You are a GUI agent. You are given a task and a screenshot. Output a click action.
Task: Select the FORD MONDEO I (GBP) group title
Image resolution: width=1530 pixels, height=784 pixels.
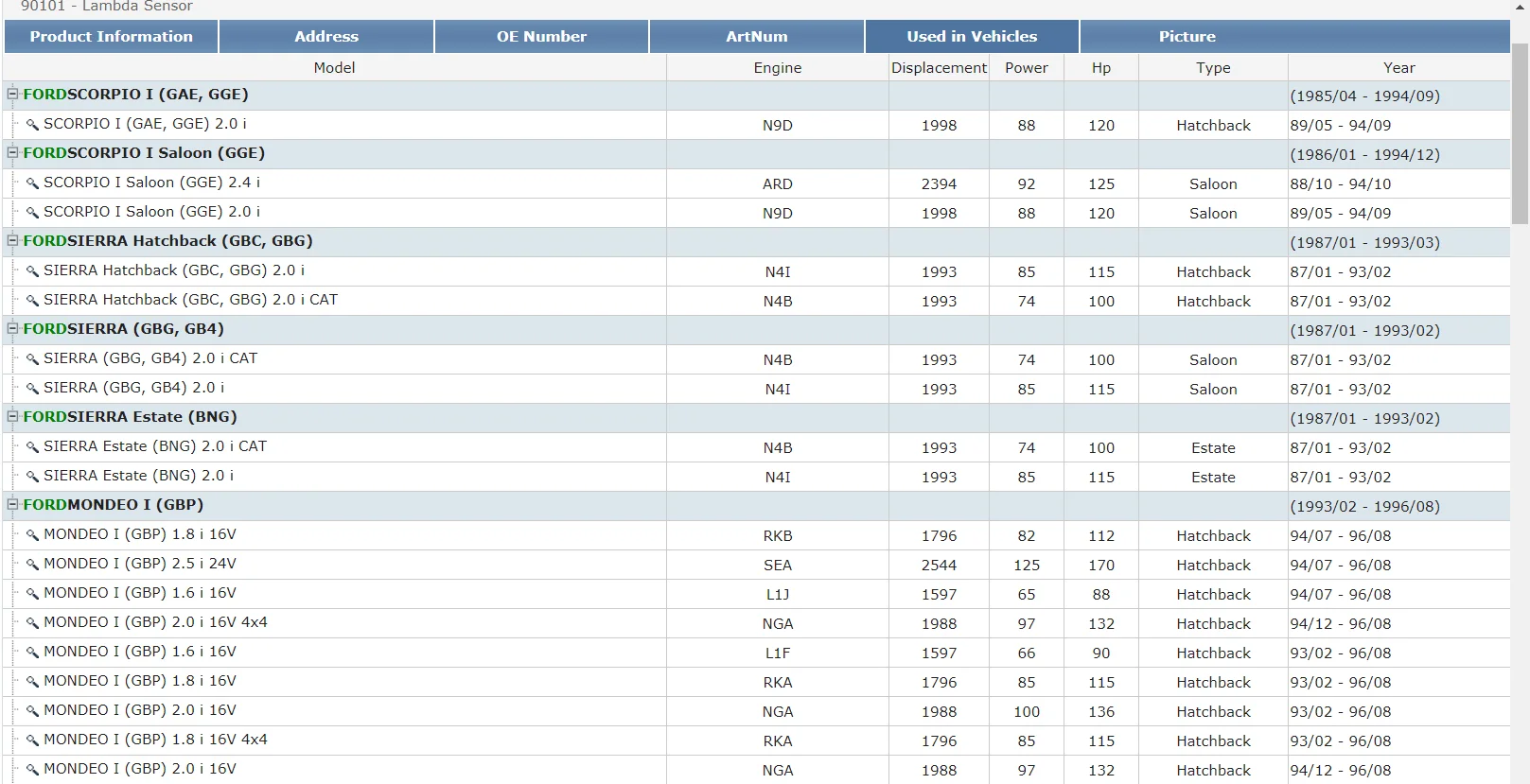click(x=113, y=505)
